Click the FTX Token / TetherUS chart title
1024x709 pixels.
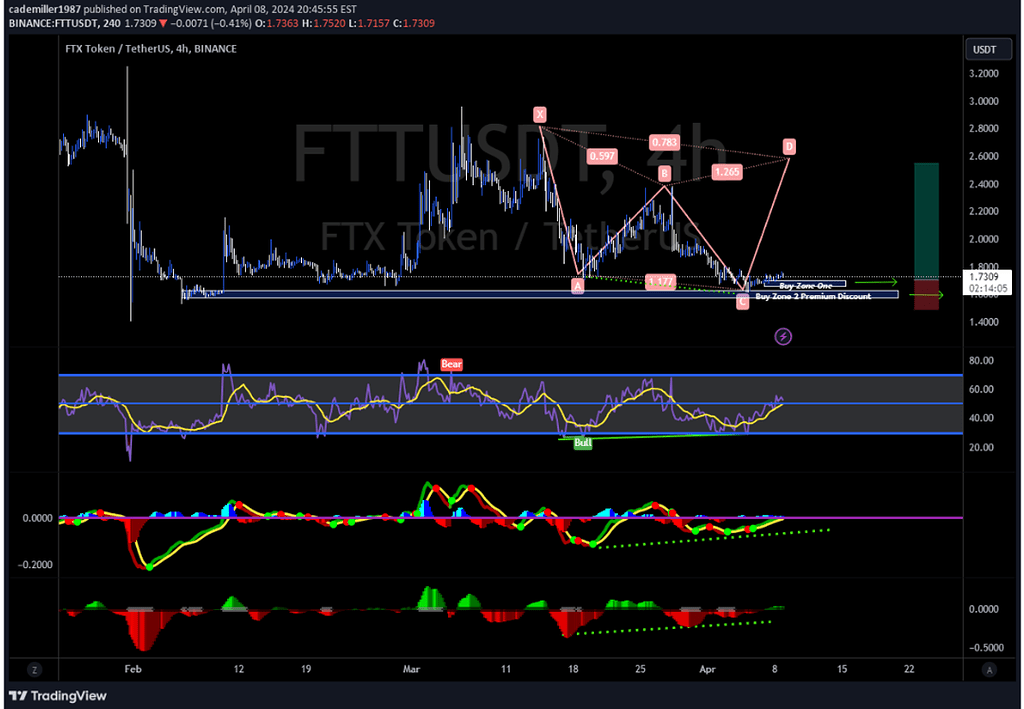[x=151, y=49]
